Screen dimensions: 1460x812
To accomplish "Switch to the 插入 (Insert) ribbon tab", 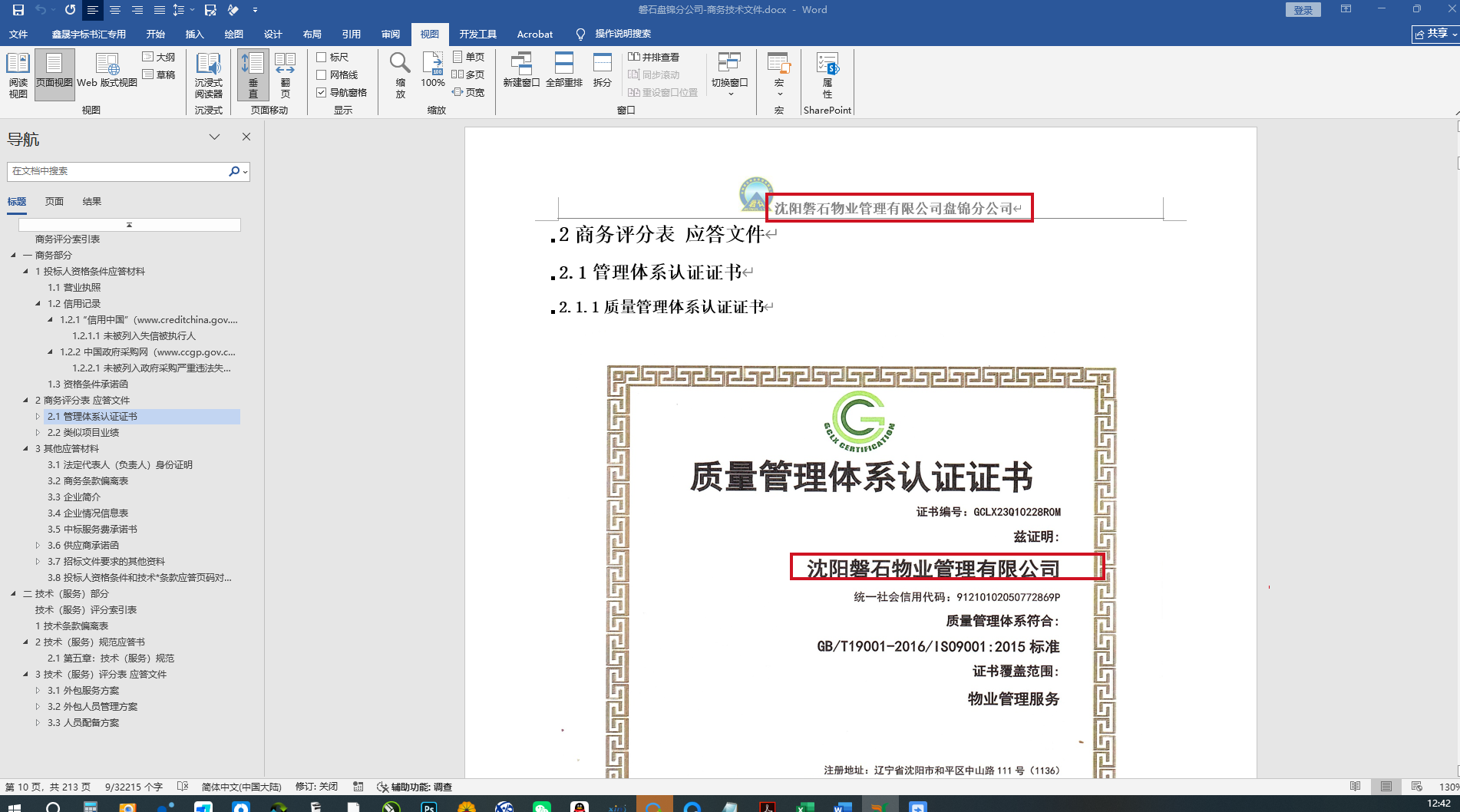I will [x=195, y=34].
